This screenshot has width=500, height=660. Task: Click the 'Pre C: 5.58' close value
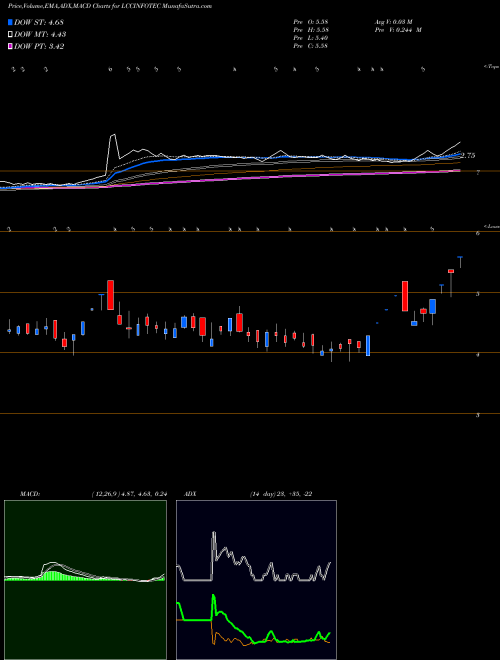click(x=311, y=46)
